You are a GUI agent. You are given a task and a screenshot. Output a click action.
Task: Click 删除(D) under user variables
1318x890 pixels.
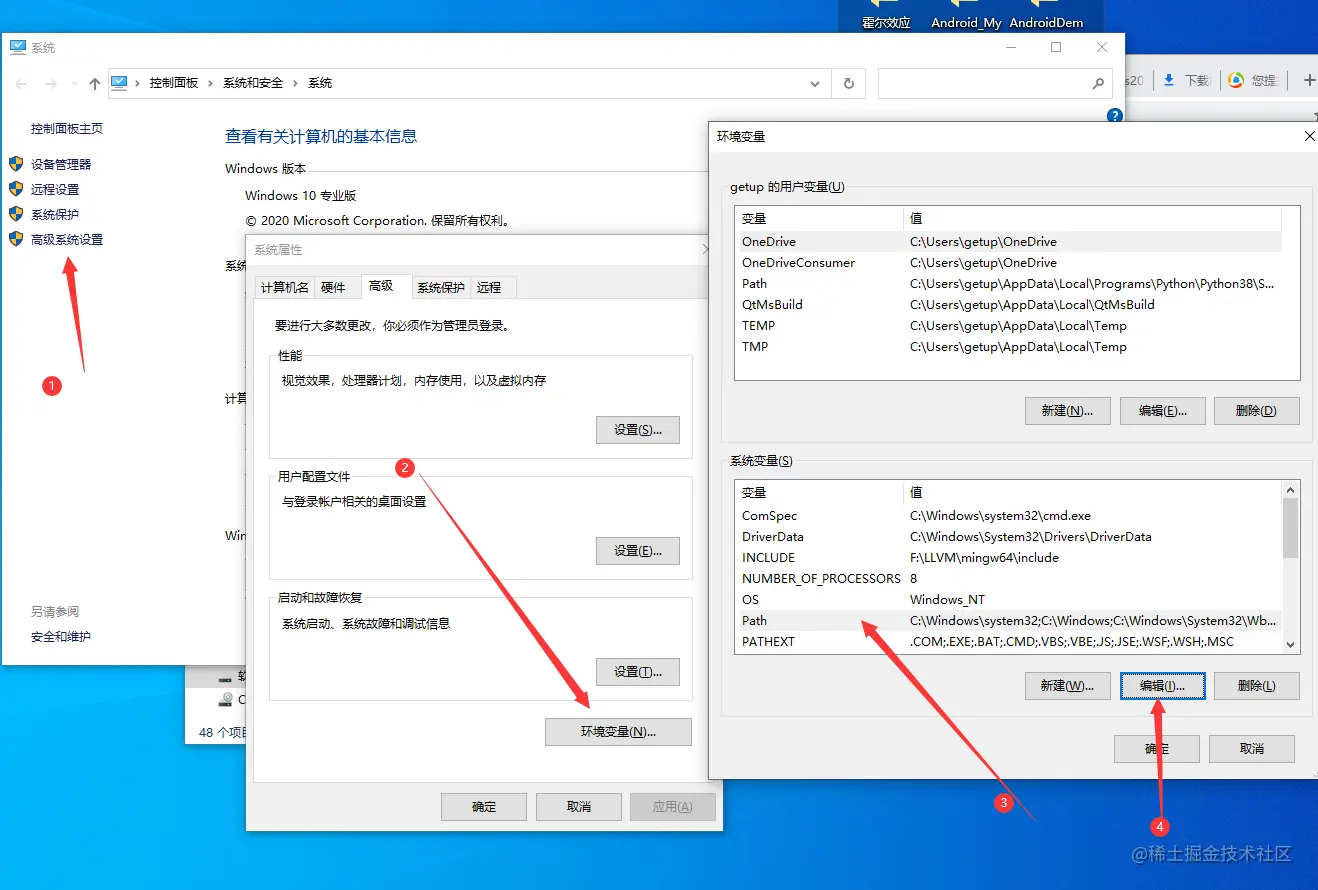(x=1257, y=411)
